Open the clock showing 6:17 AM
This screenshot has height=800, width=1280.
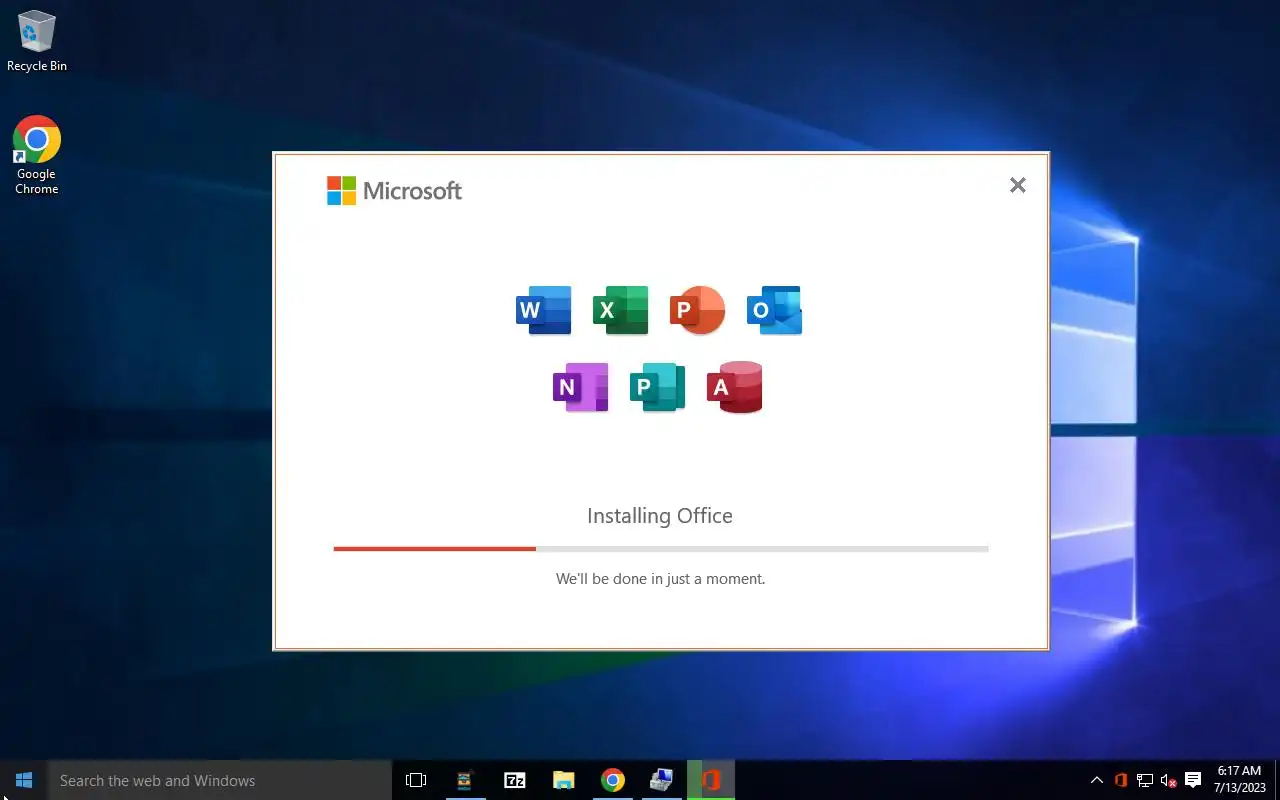(1240, 780)
